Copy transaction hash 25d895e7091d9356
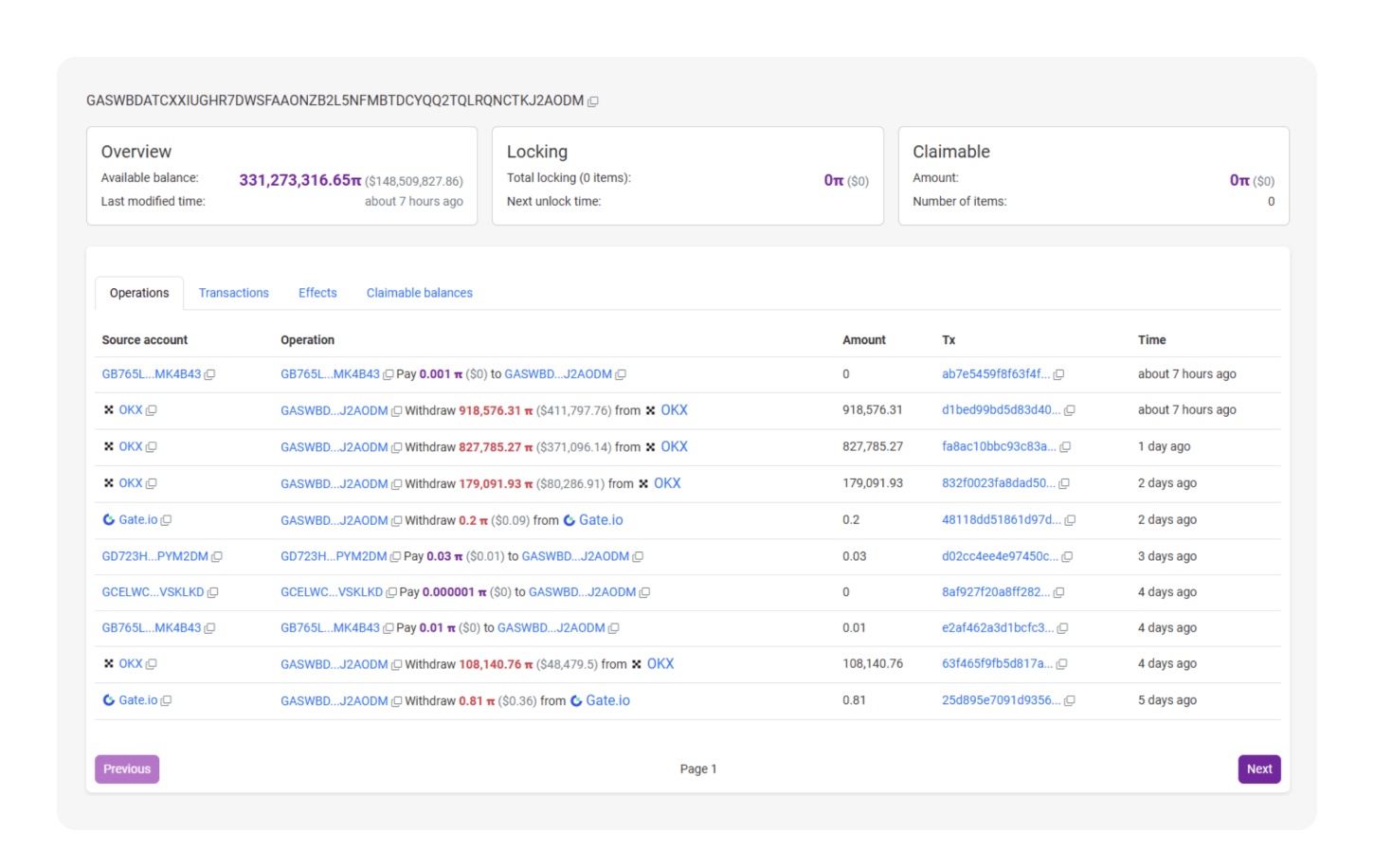The image size is (1374, 868). point(1069,701)
